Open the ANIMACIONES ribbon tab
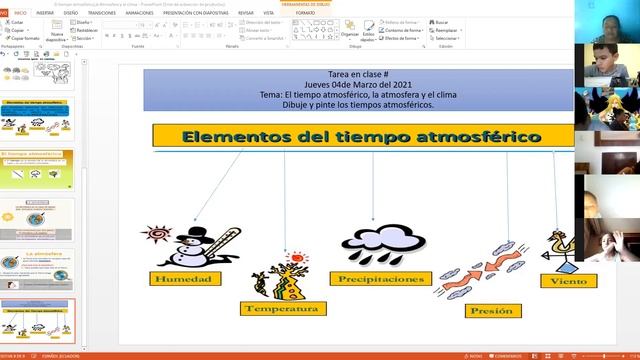This screenshot has height=360, width=640. [x=139, y=13]
